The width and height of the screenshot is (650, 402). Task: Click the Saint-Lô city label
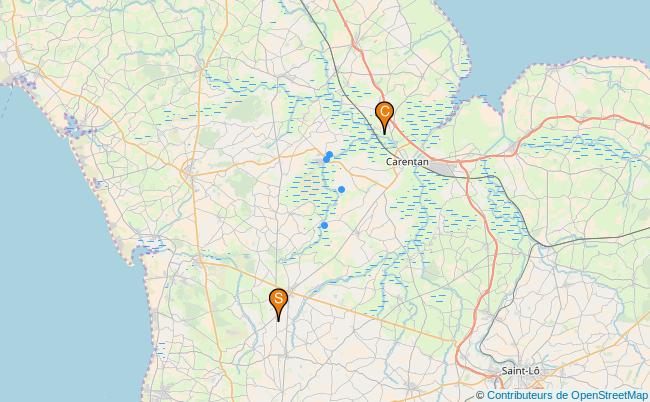click(x=520, y=371)
